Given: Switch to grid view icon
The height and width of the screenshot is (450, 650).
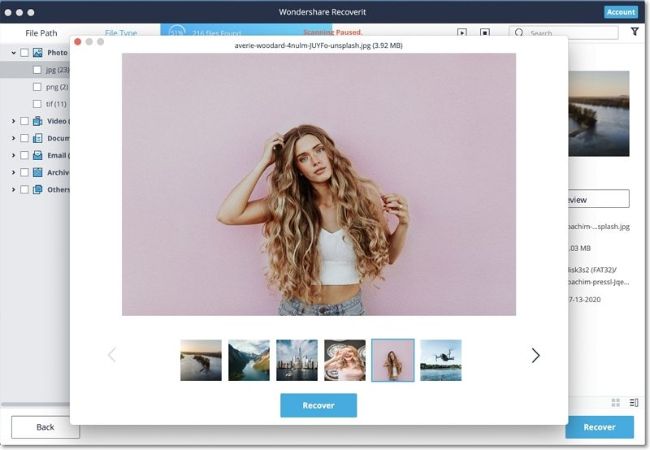Looking at the screenshot, I should tap(616, 402).
